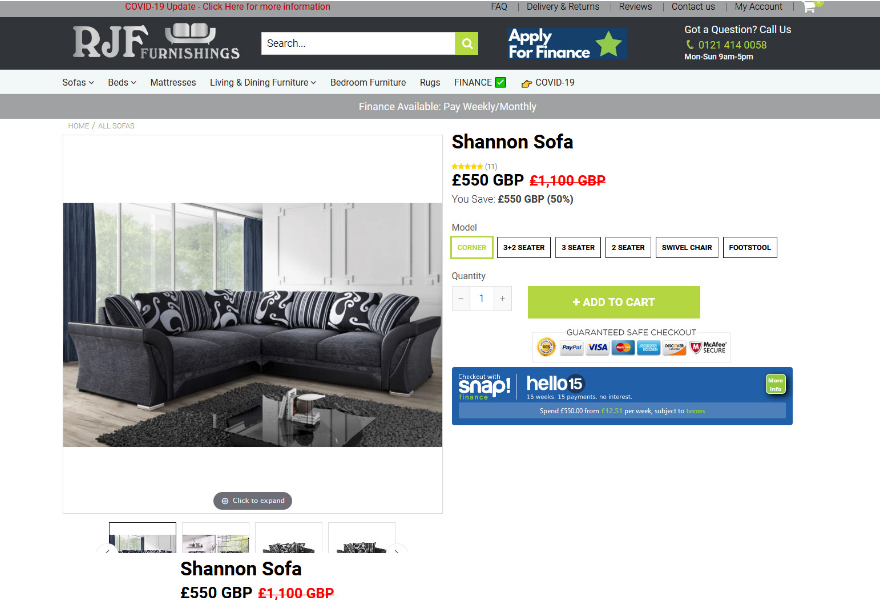Image resolution: width=880 pixels, height=600 pixels.
Task: Choose the Footstool model option
Action: point(750,248)
